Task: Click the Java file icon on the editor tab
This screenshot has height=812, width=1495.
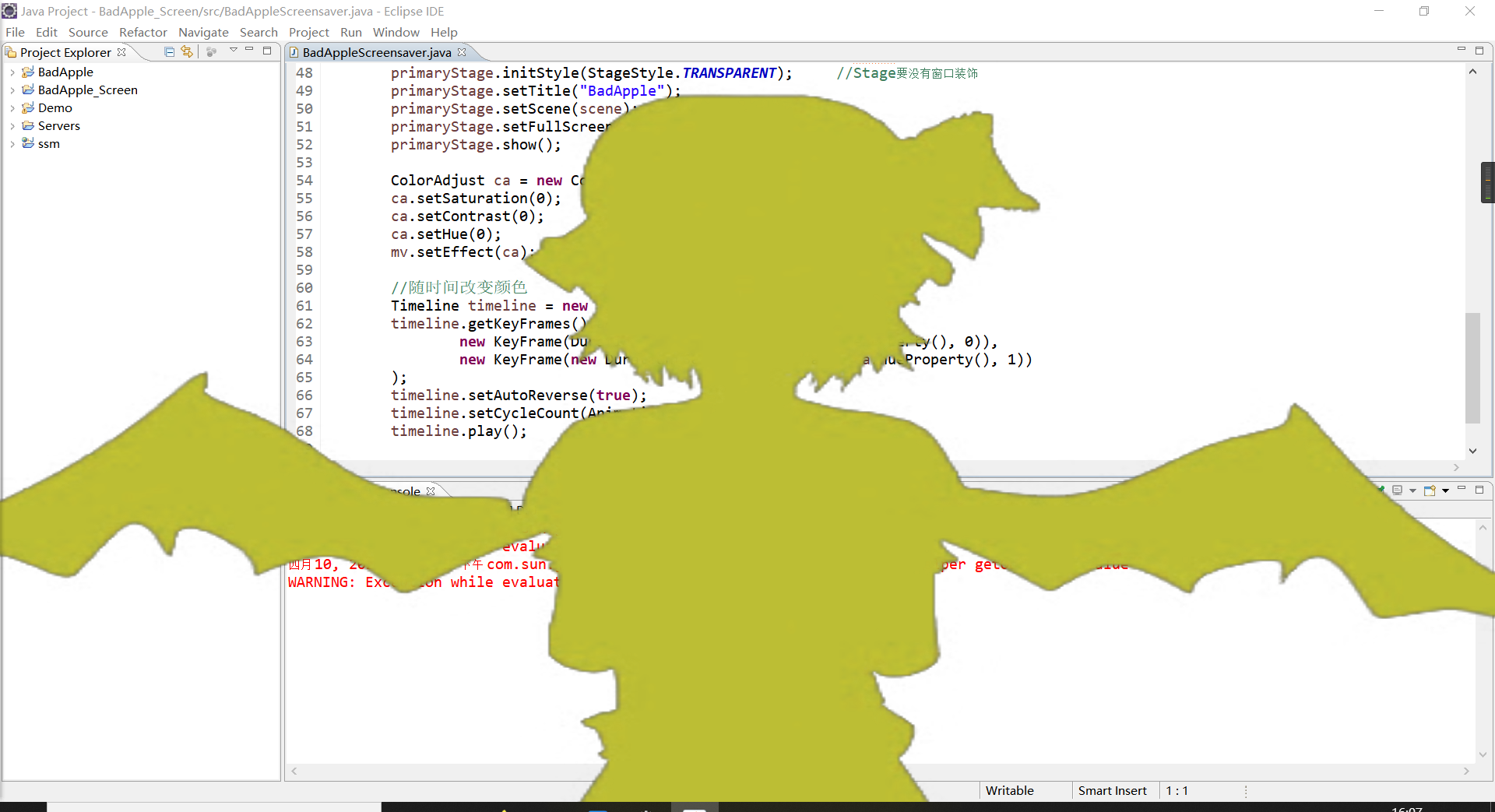Action: coord(294,52)
